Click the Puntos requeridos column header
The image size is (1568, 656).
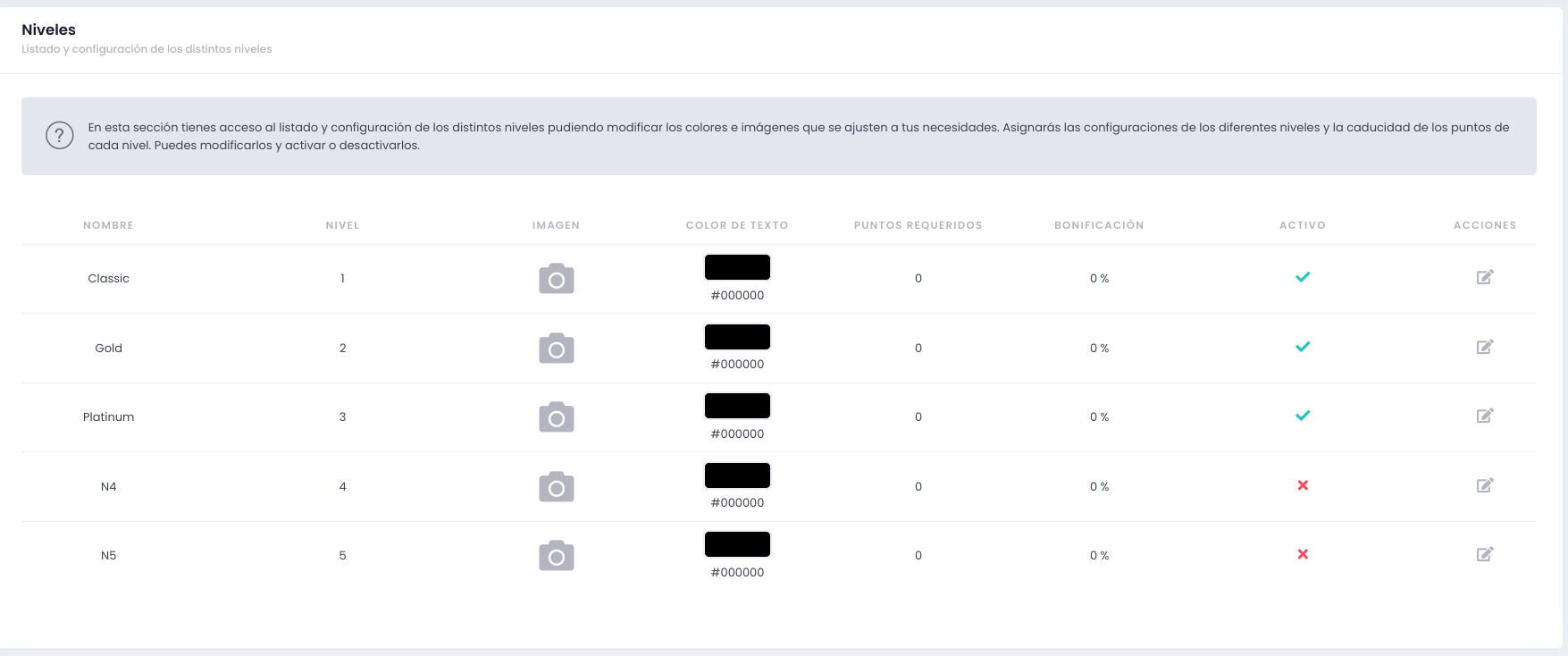[x=918, y=225]
